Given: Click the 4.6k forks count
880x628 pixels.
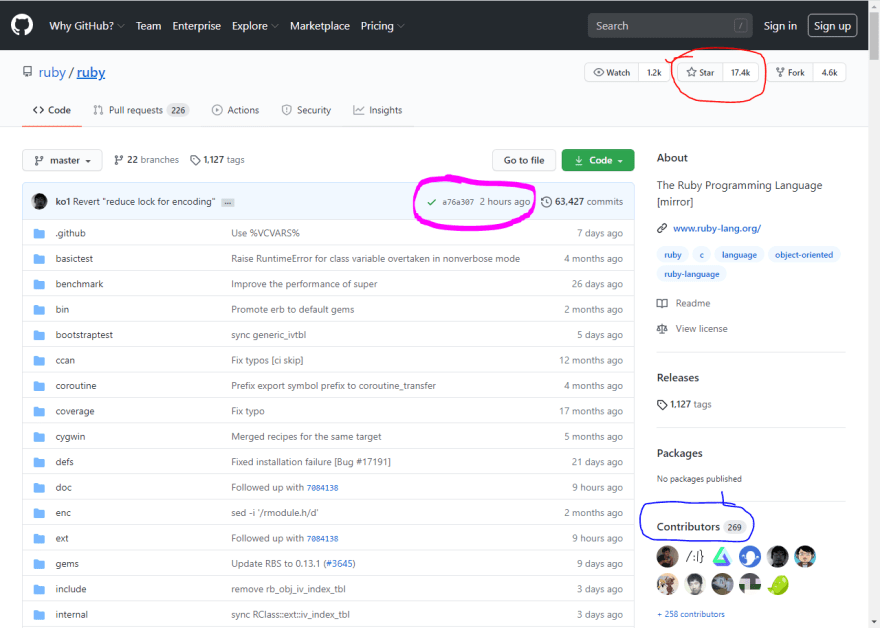Looking at the screenshot, I should (829, 72).
